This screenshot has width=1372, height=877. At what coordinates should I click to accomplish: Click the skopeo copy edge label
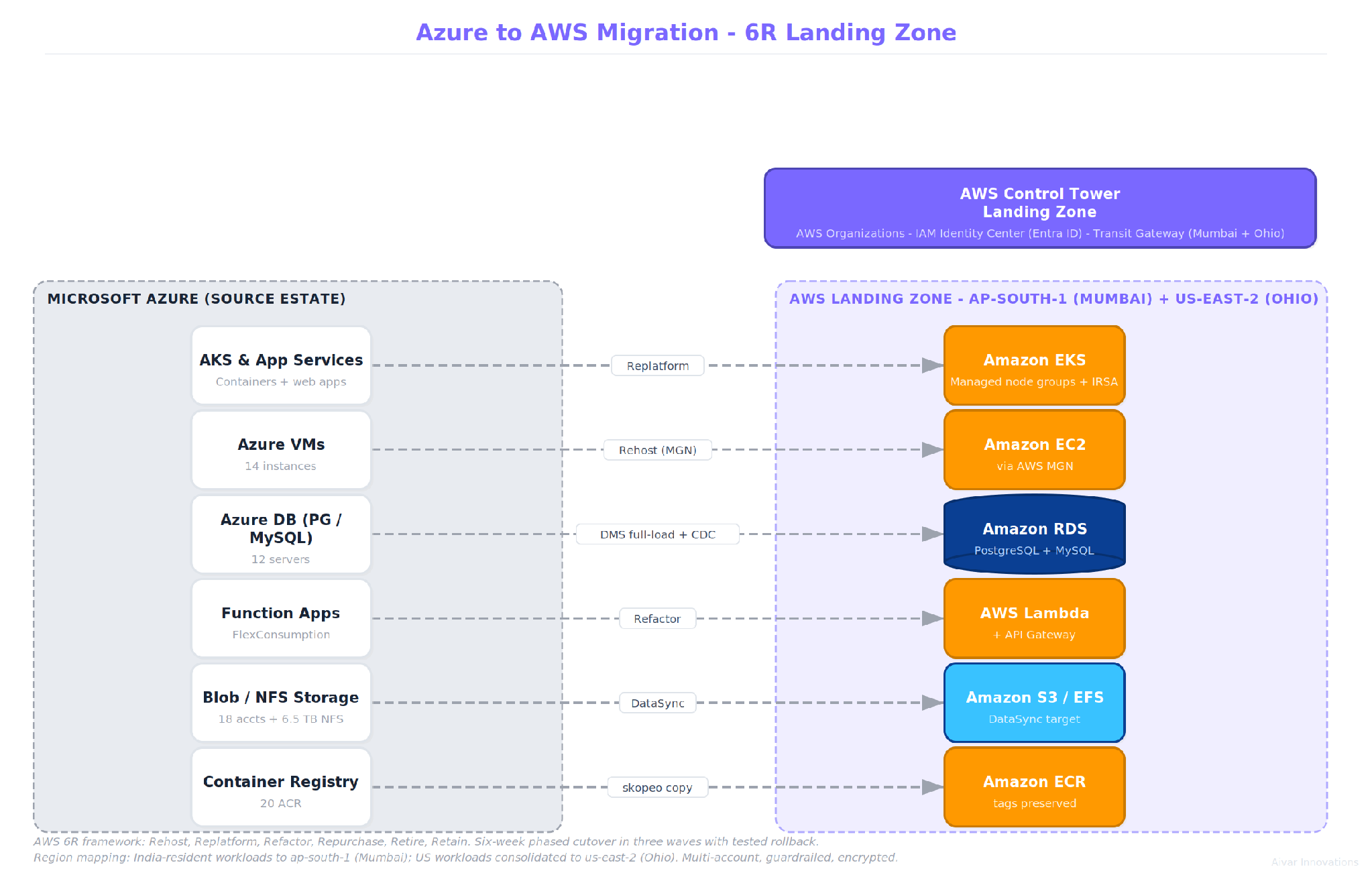(x=658, y=787)
